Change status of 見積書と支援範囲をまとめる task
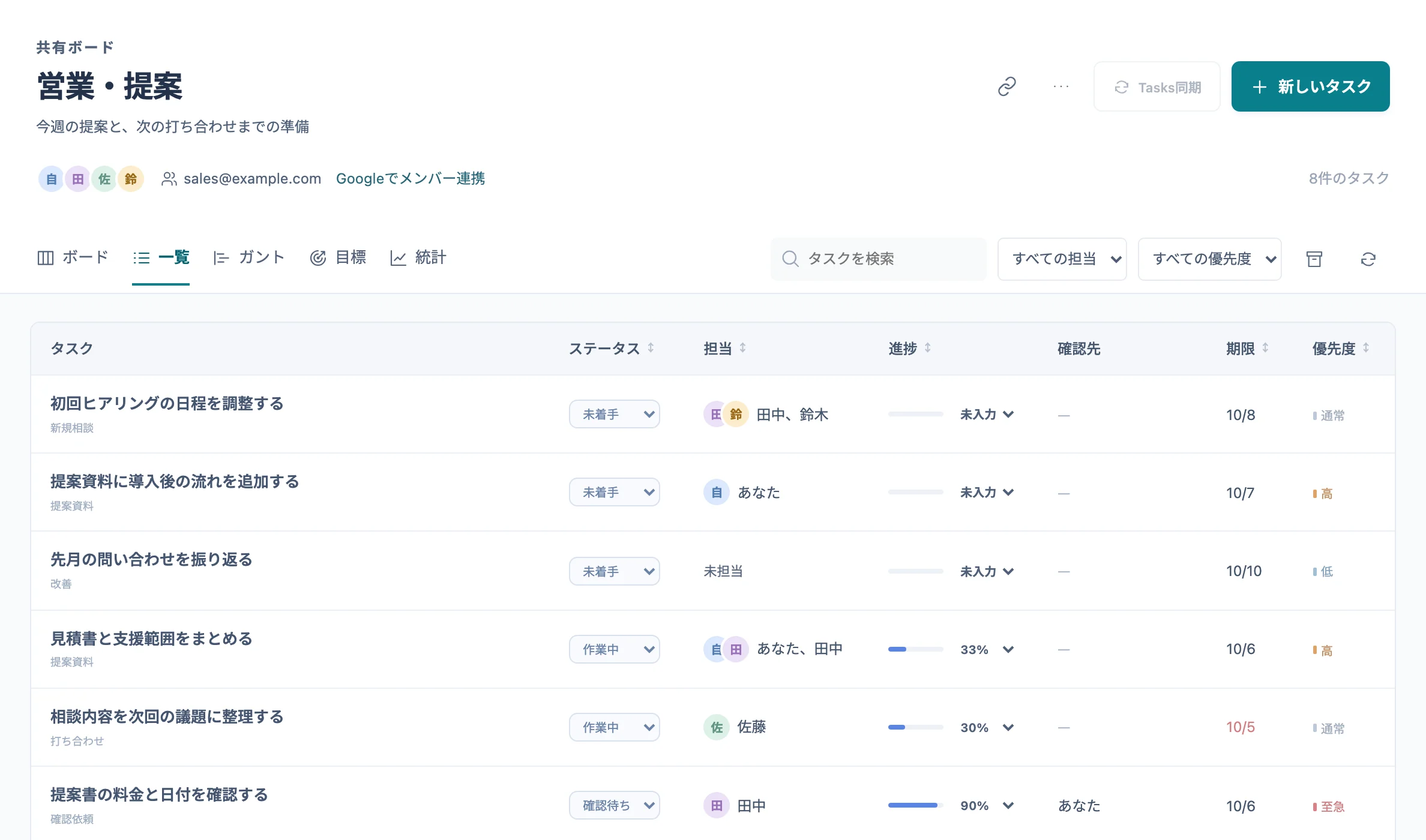 click(x=615, y=649)
